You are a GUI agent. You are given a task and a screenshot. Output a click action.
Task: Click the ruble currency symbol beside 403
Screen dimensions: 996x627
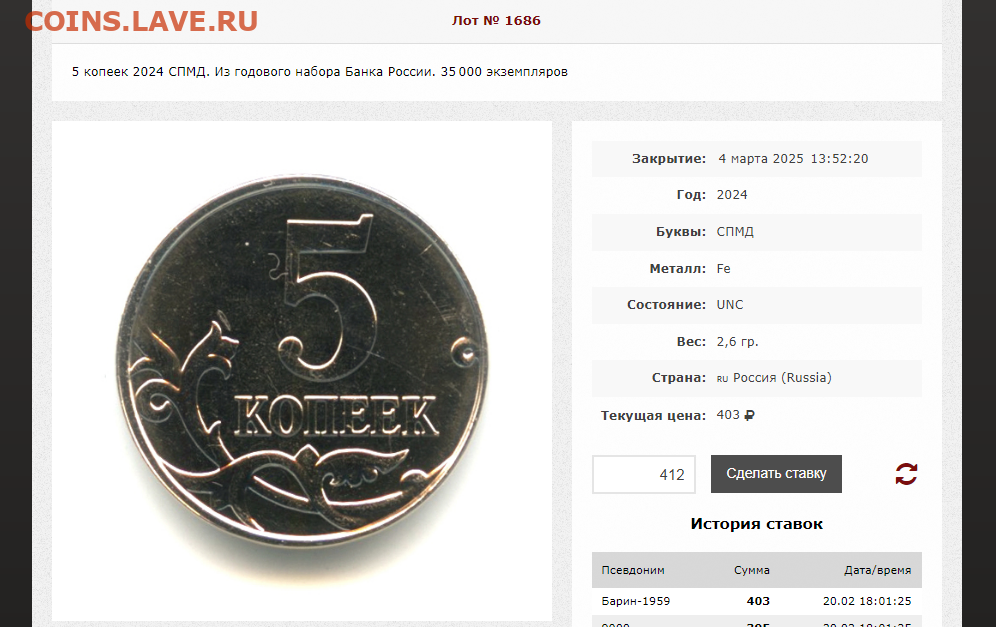(750, 415)
